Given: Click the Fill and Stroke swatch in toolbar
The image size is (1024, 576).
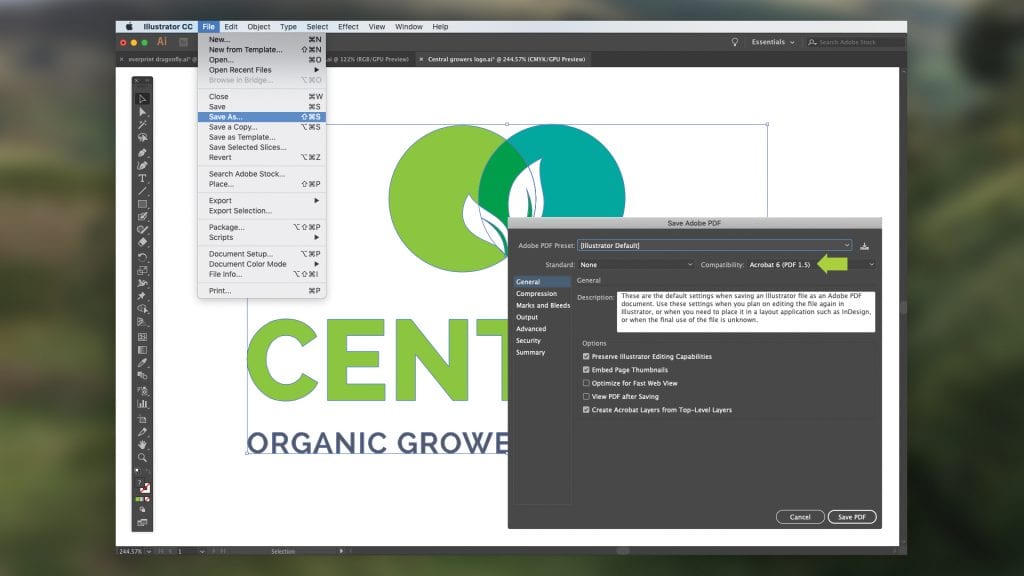Looking at the screenshot, I should (142, 486).
